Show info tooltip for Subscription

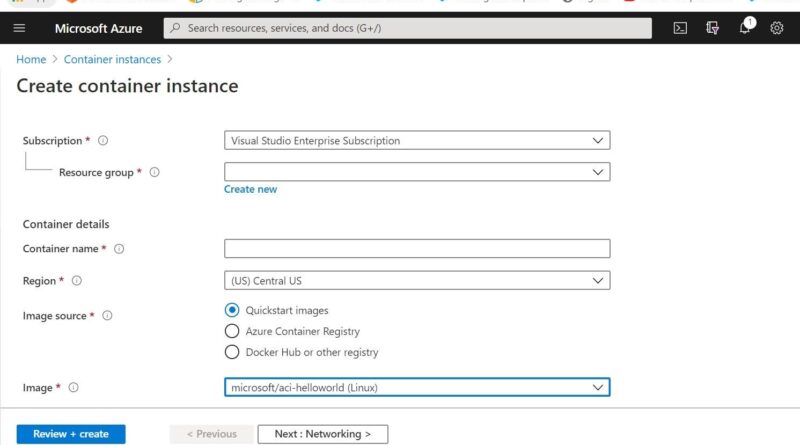pos(103,140)
